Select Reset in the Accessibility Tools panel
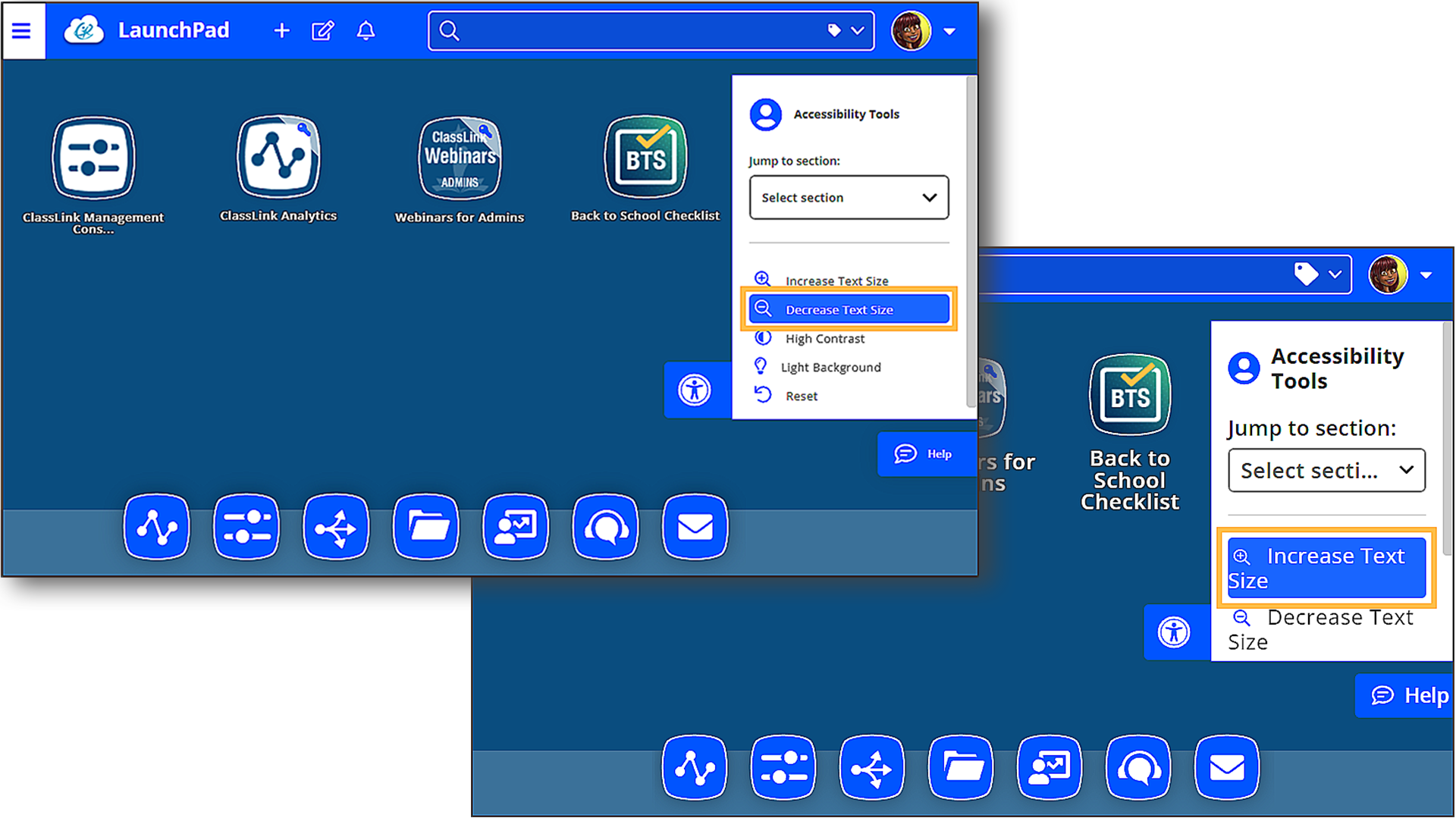 click(802, 395)
